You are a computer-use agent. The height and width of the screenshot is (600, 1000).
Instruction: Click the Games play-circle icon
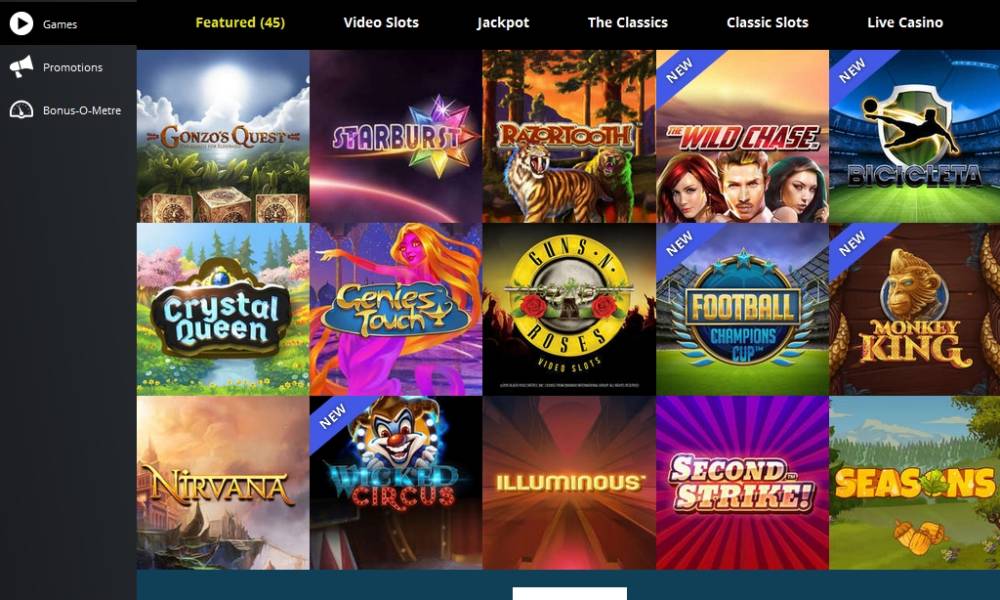click(x=21, y=24)
